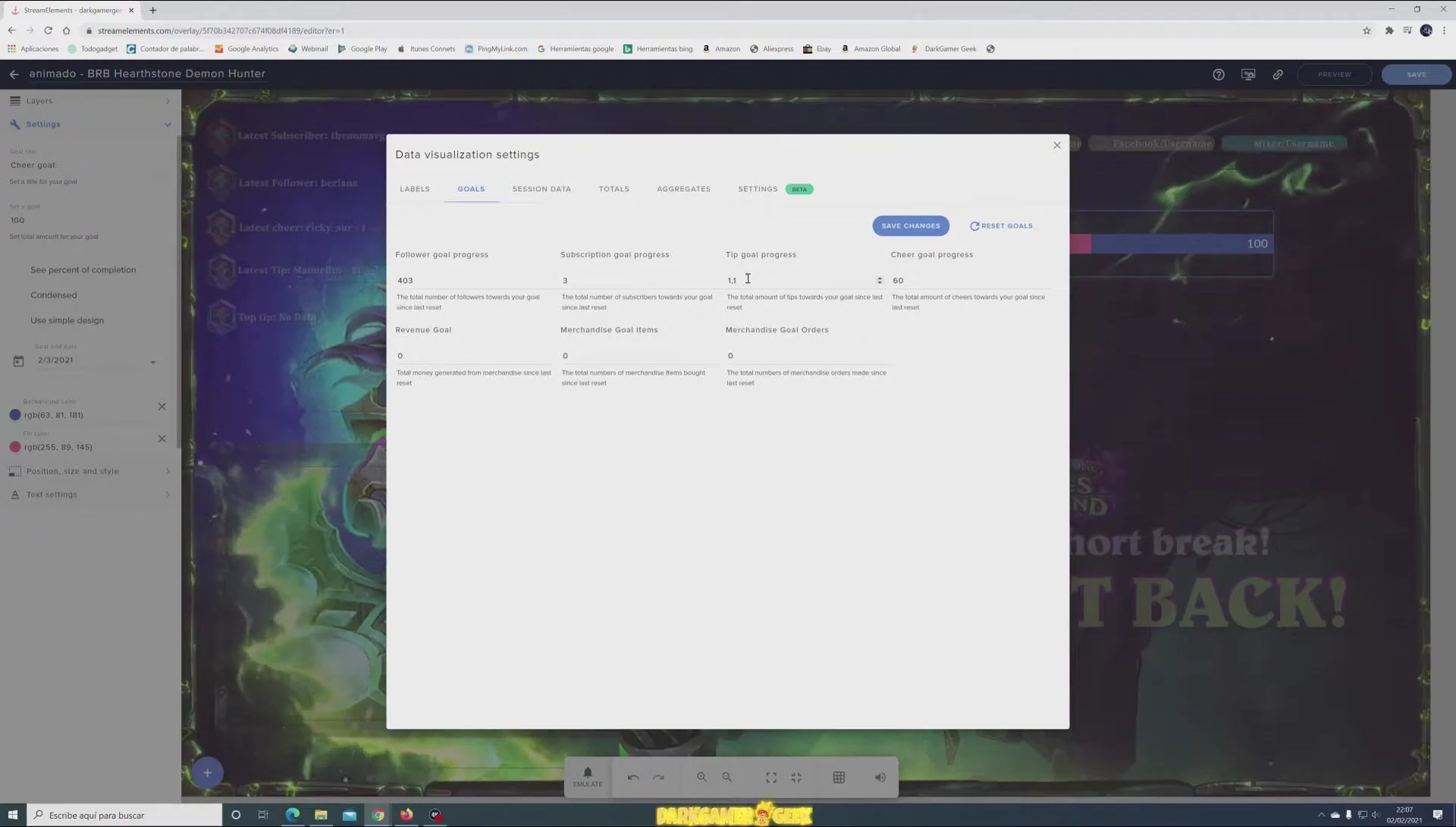This screenshot has height=827, width=1456.
Task: Open calendar icon for goal end date
Action: 19,361
